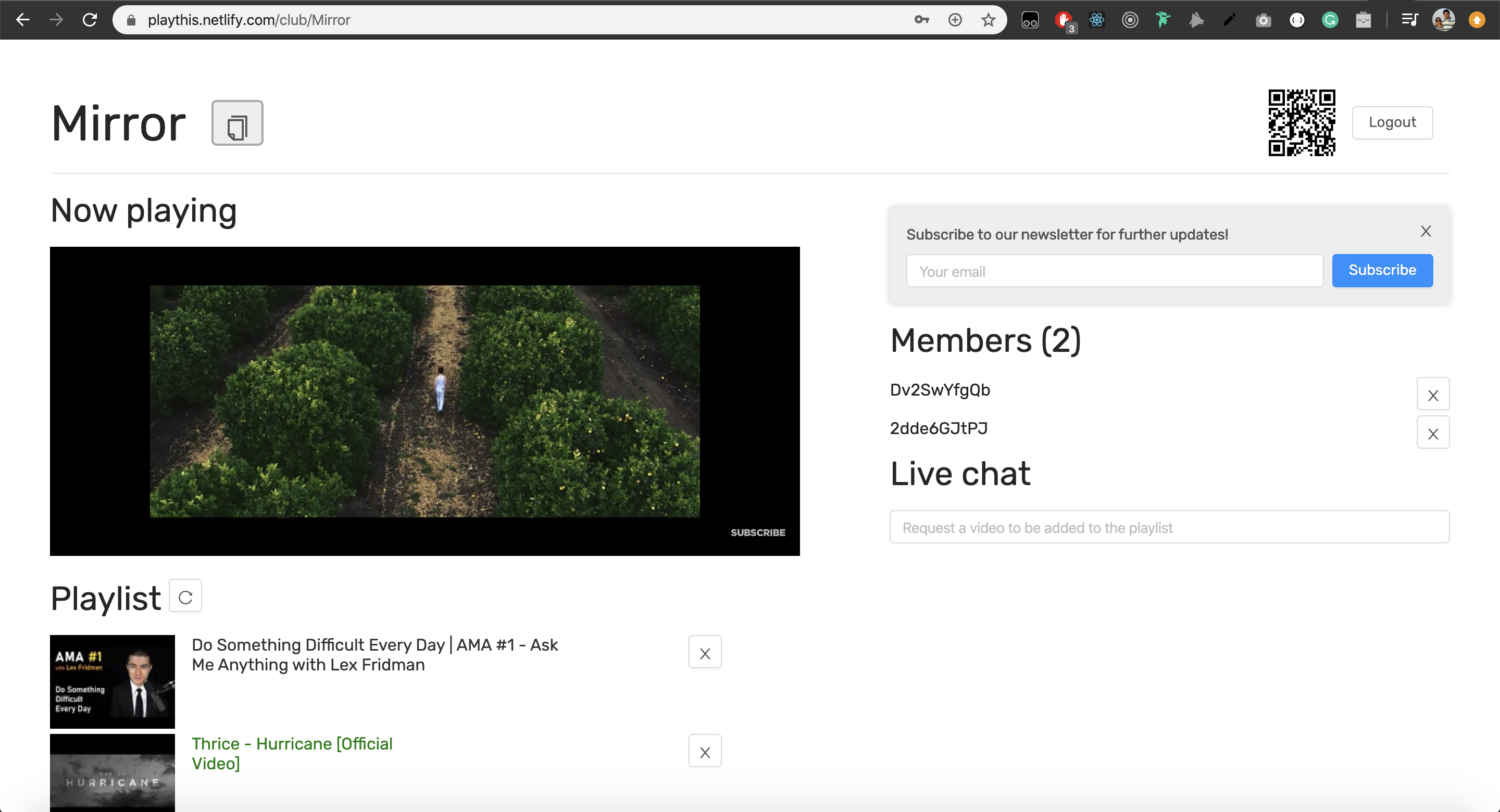The image size is (1500, 812).
Task: Click the video request chat input
Action: [x=1169, y=527]
